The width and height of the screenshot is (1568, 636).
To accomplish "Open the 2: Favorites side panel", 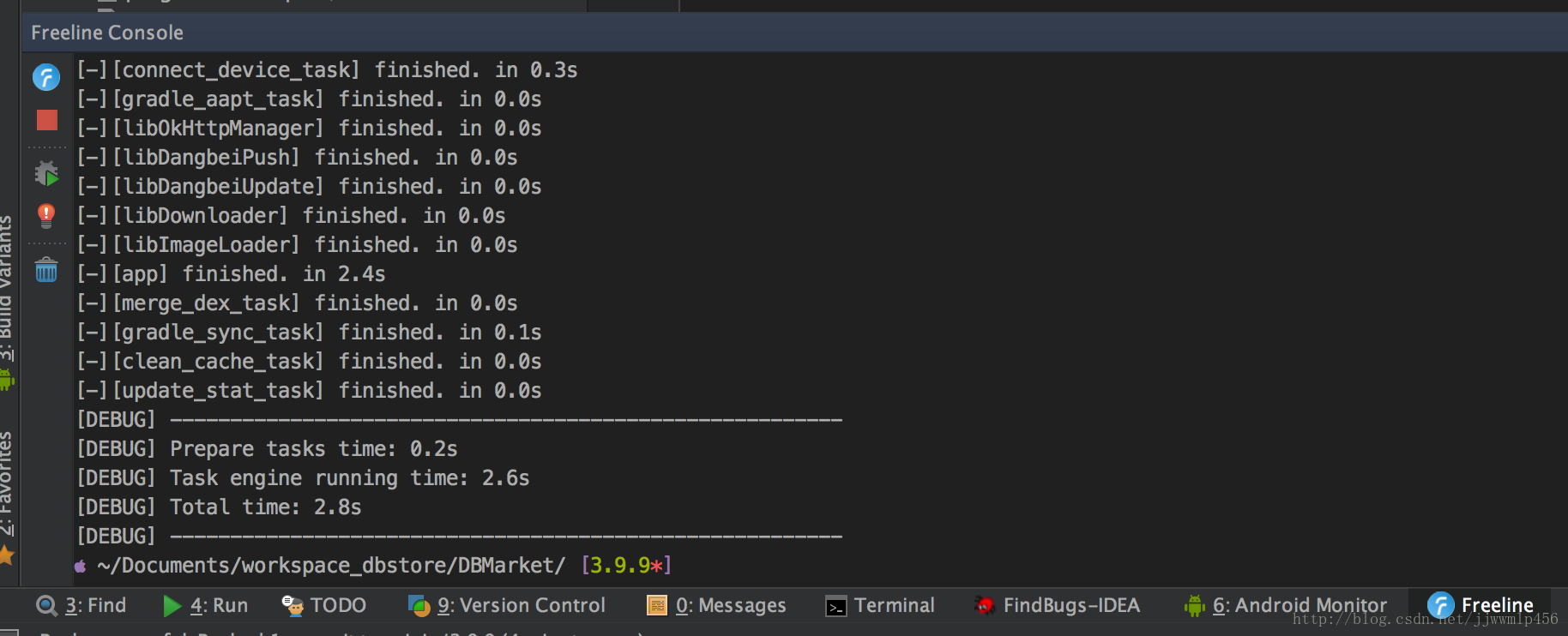I will (x=7, y=484).
